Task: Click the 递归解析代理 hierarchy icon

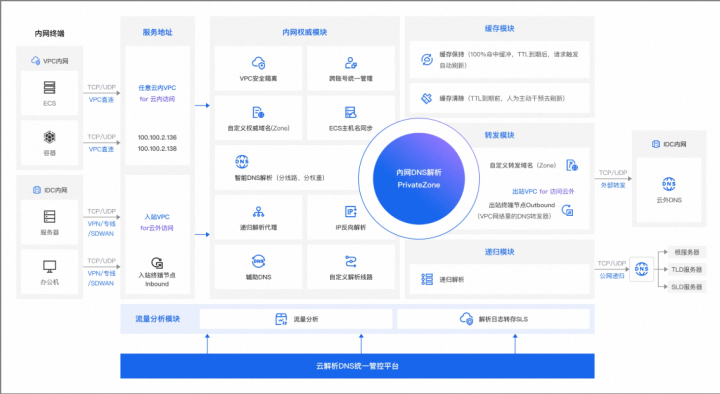Action: 259,212
